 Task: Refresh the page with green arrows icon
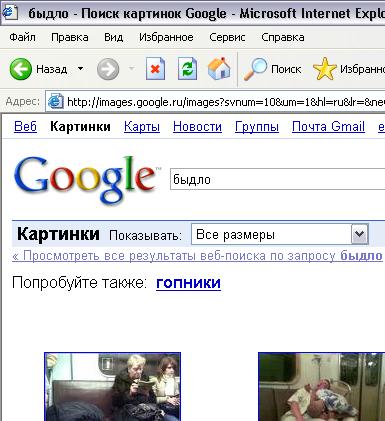(187, 69)
